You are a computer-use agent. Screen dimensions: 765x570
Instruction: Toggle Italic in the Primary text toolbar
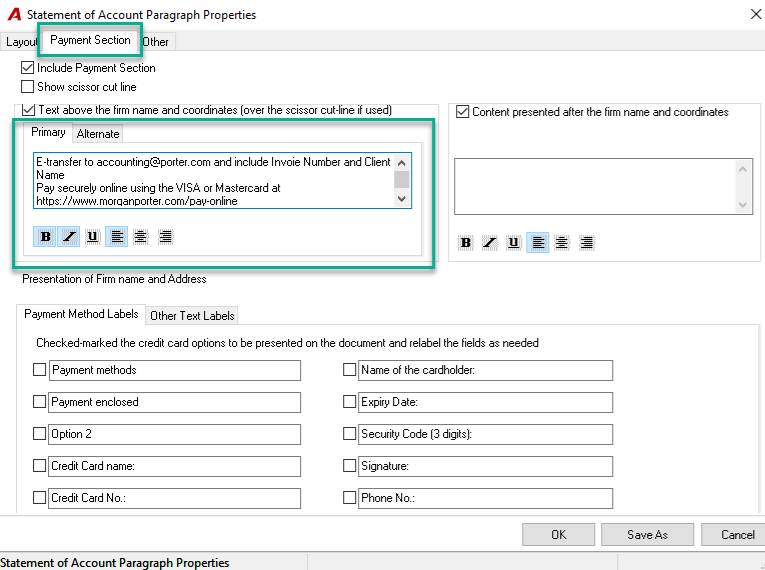(x=69, y=237)
